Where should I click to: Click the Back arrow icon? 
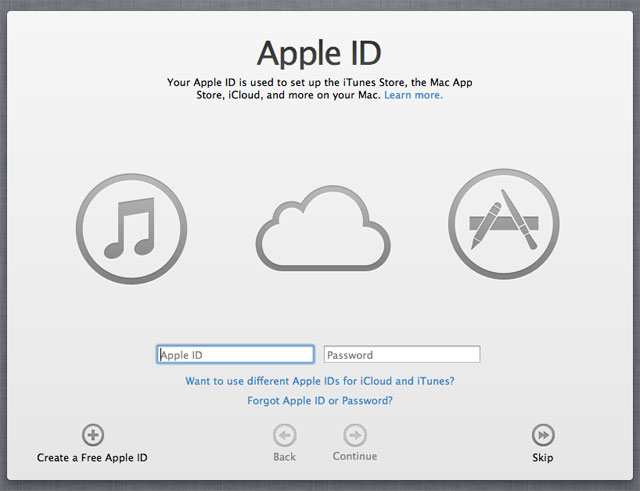point(284,435)
